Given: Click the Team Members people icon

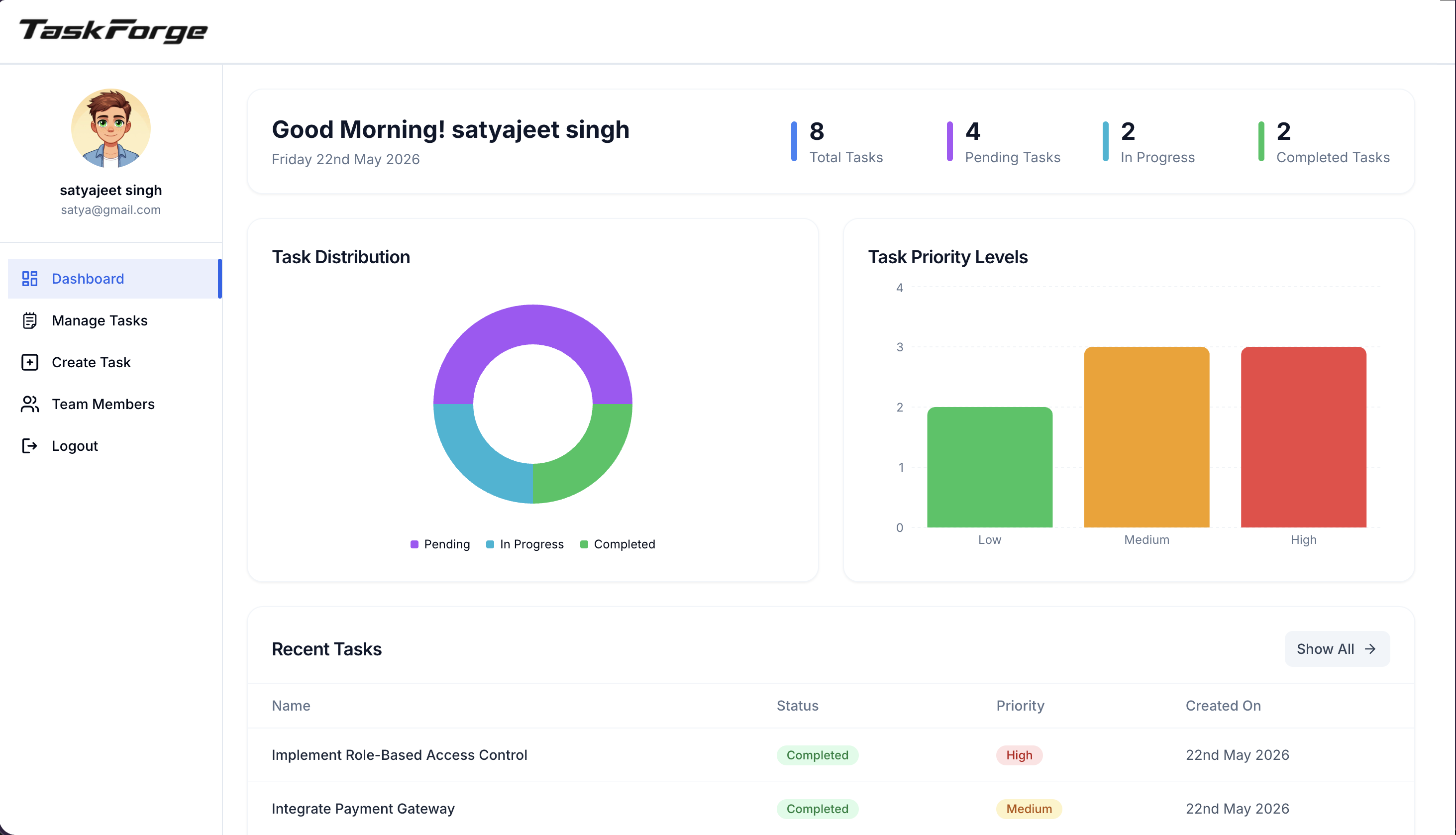Looking at the screenshot, I should pyautogui.click(x=30, y=404).
